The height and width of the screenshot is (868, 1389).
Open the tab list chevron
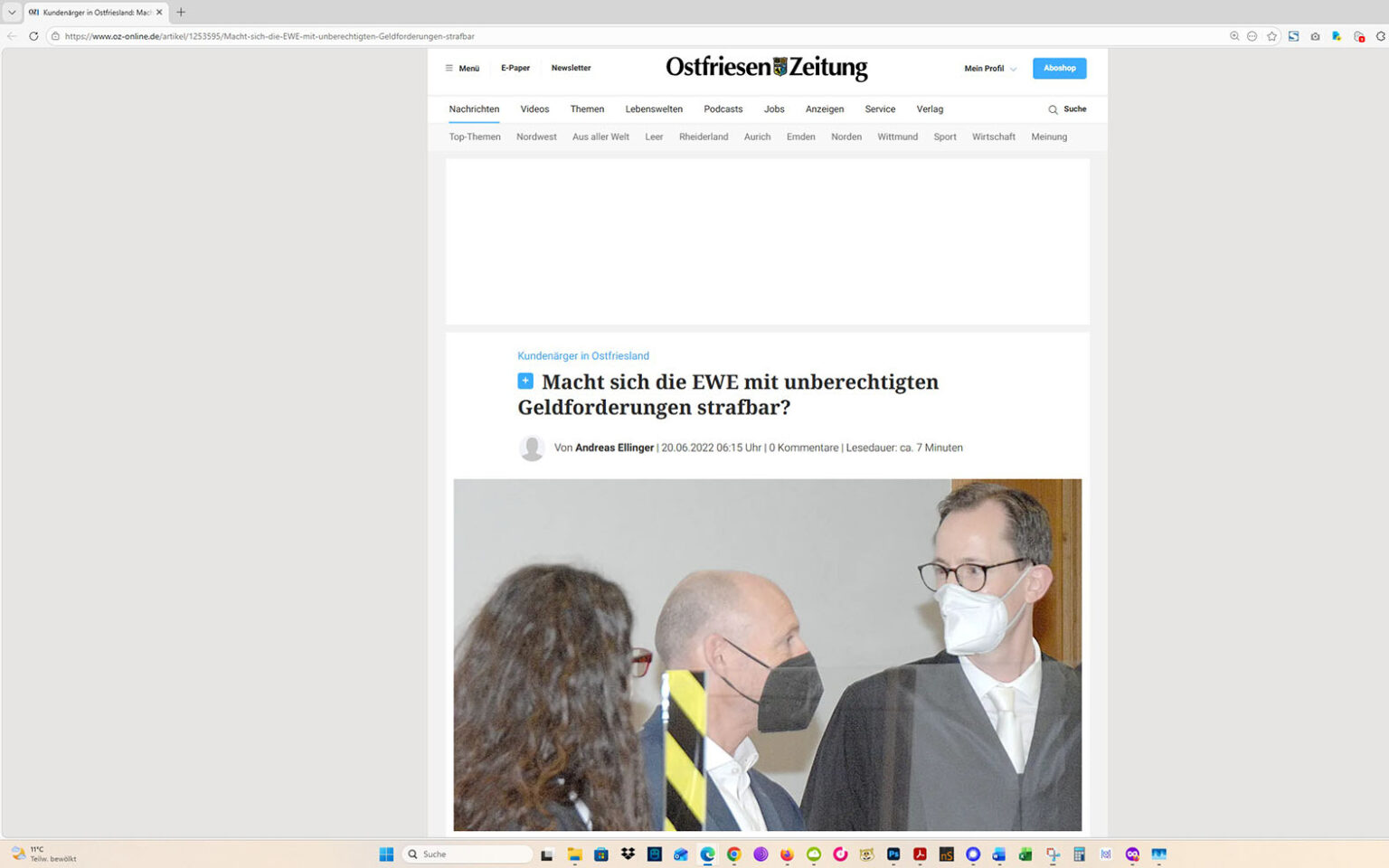[10, 13]
